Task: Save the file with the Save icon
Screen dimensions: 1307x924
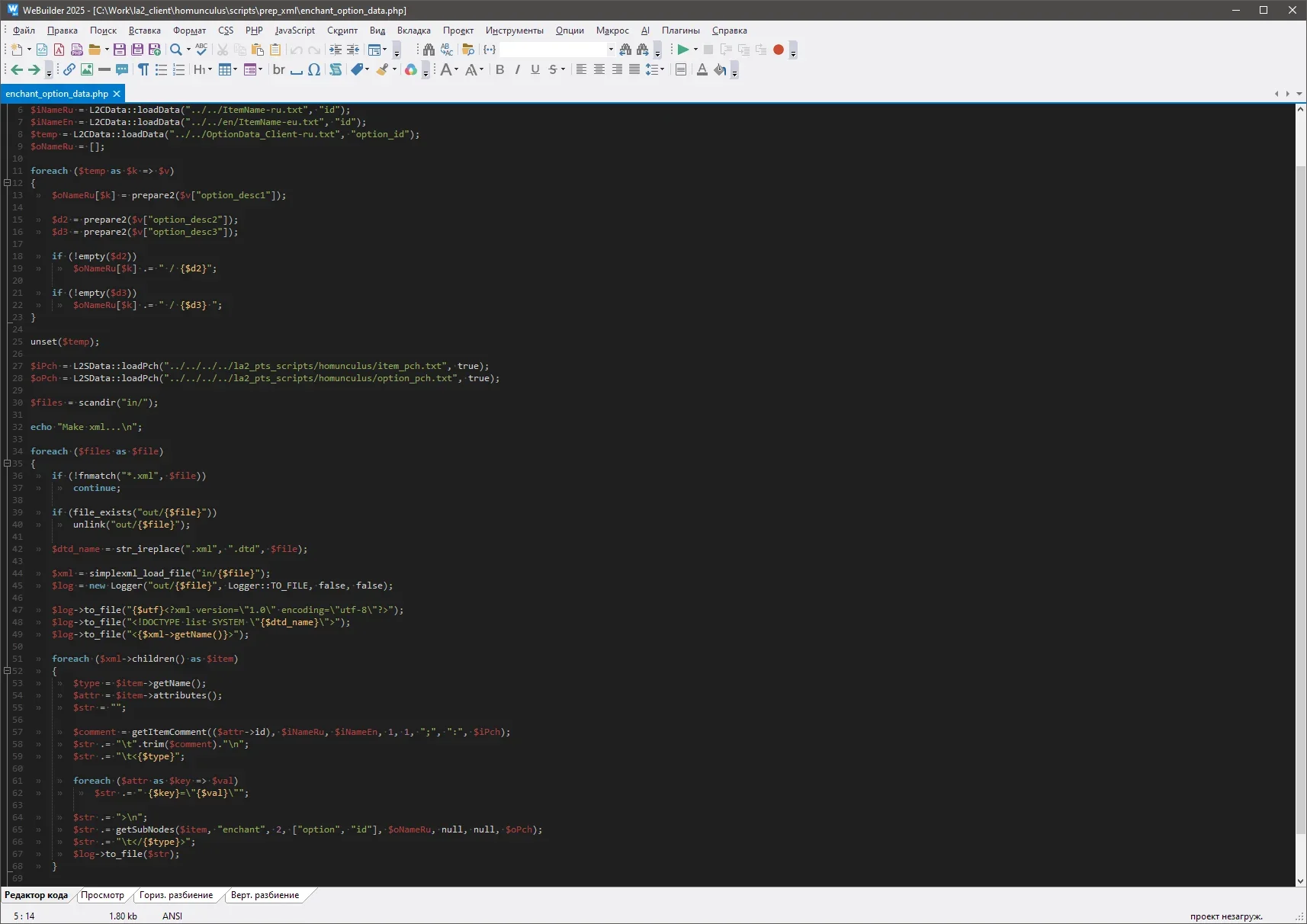Action: click(120, 50)
